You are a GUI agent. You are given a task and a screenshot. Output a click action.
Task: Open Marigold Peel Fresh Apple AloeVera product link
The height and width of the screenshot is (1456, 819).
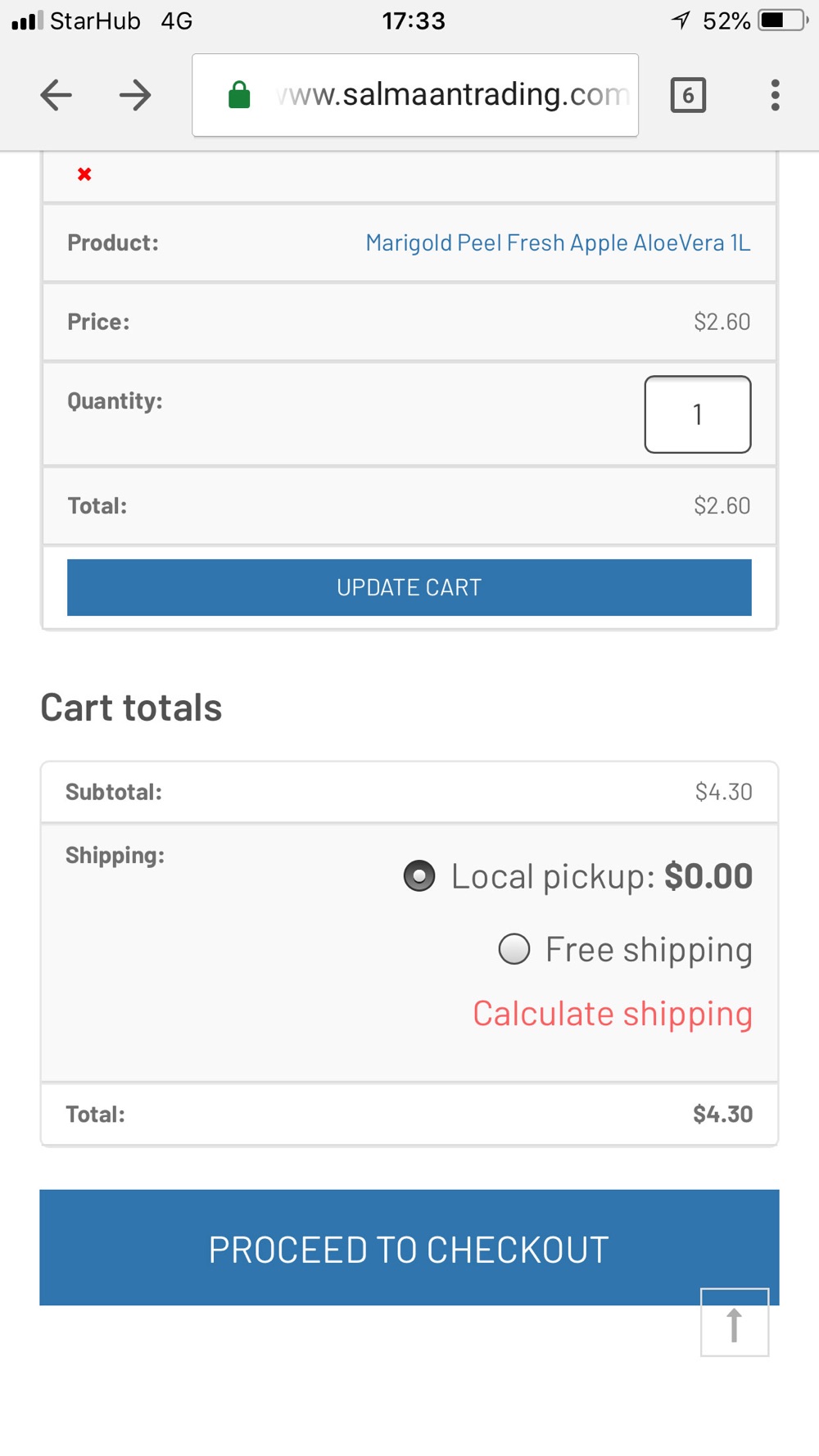(x=558, y=242)
